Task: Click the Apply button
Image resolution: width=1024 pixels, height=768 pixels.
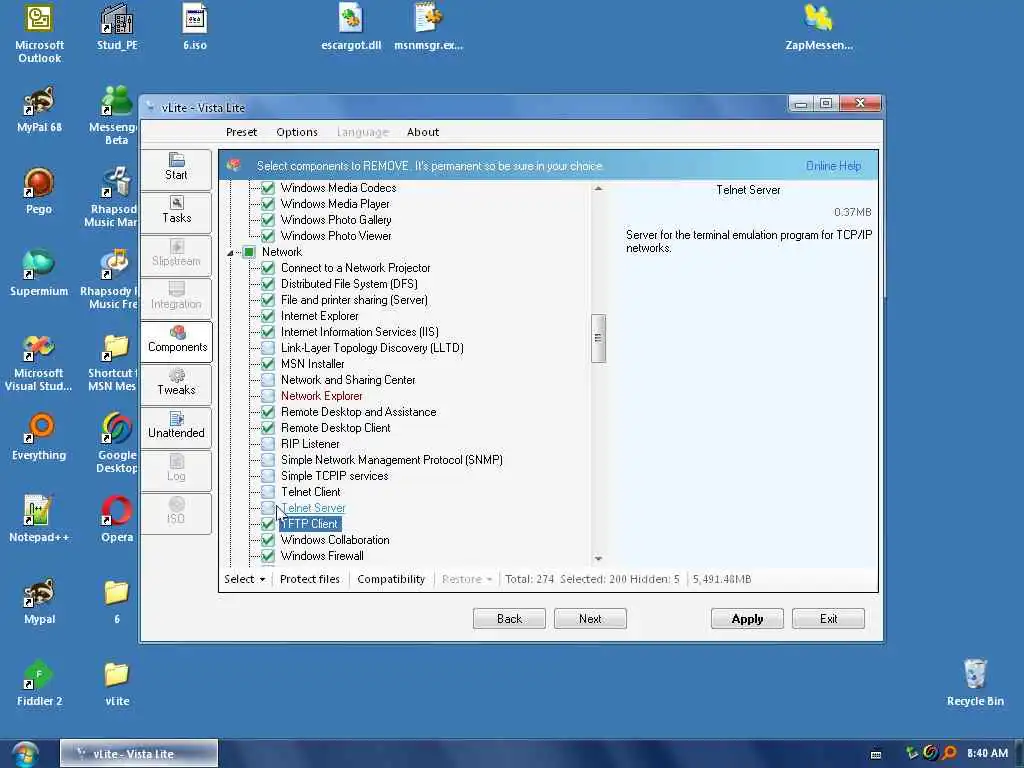Action: [747, 618]
